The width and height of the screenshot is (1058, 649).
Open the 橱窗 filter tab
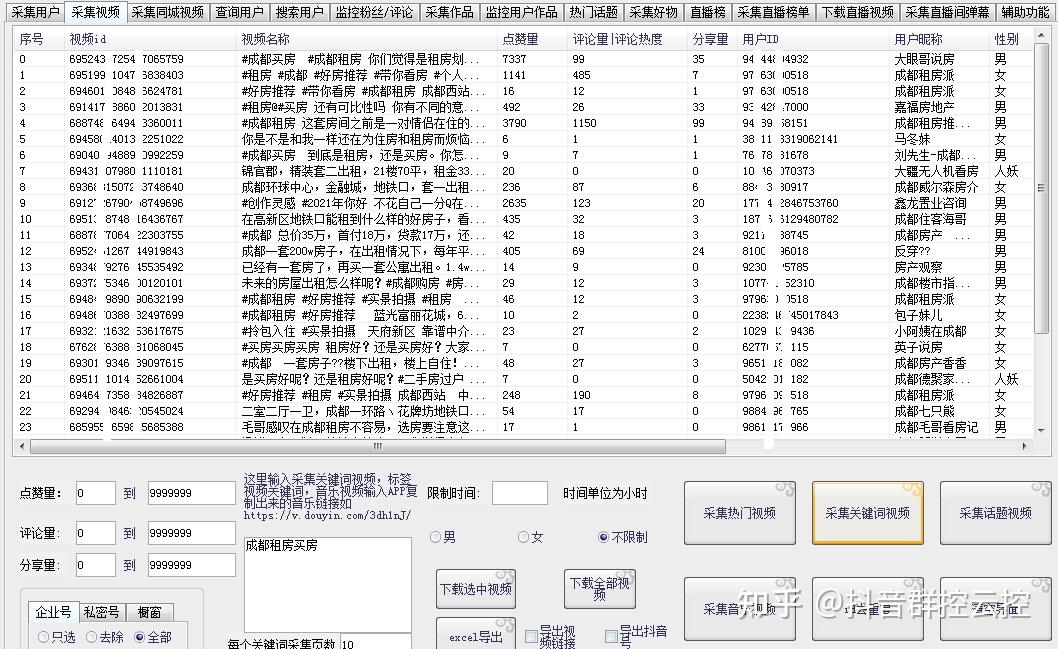[149, 612]
